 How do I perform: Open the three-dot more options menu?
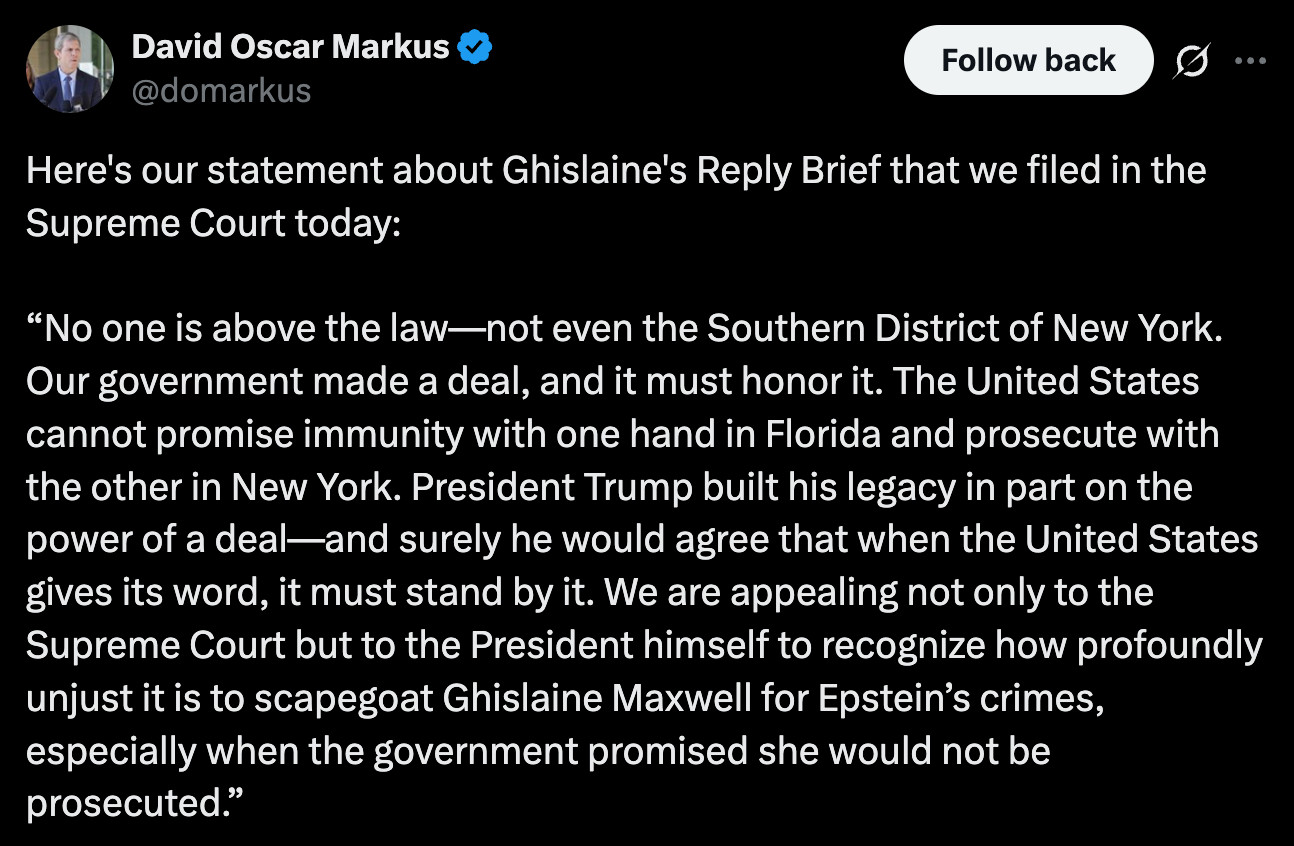1250,60
